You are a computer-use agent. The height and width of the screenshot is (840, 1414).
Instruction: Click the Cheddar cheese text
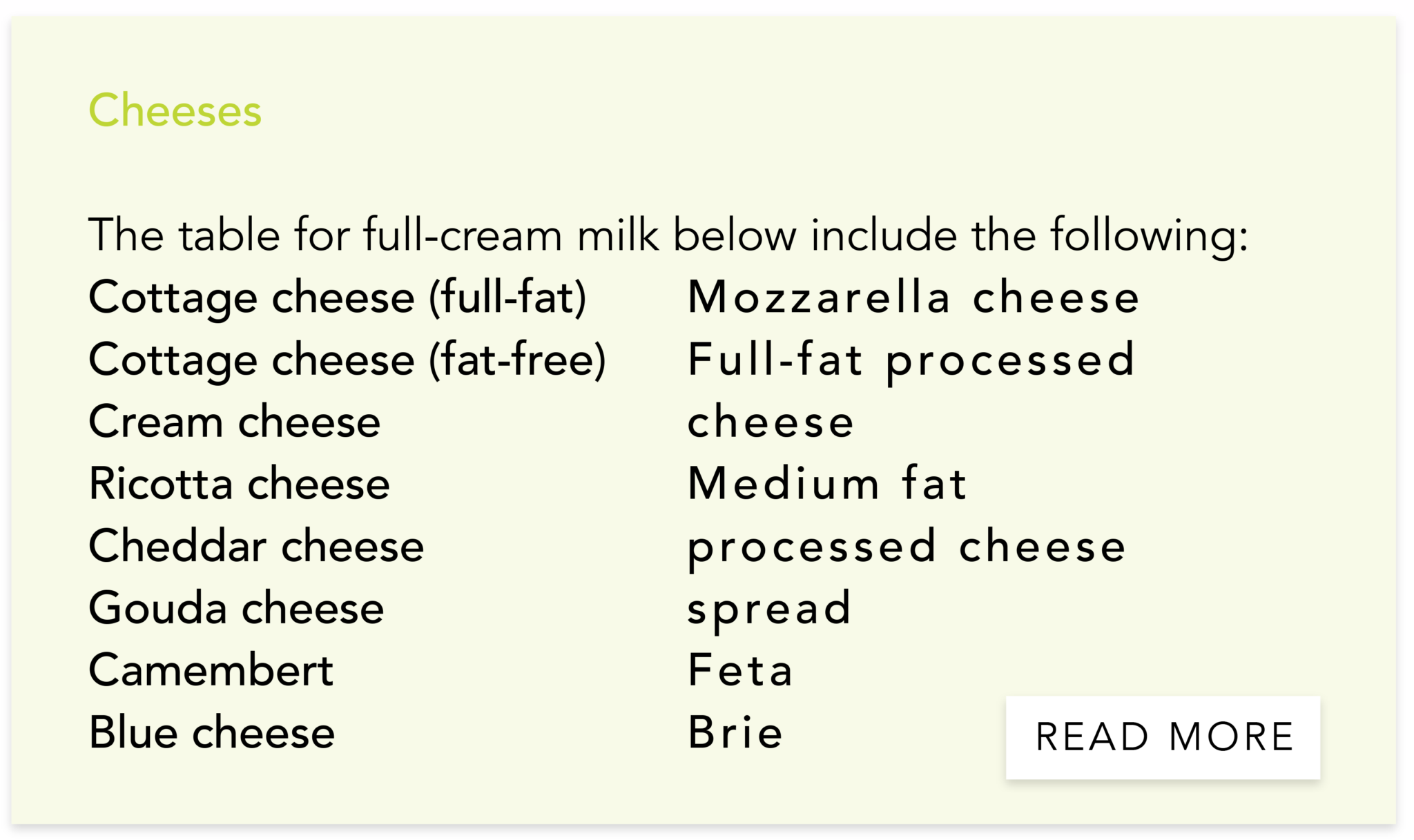pos(255,545)
